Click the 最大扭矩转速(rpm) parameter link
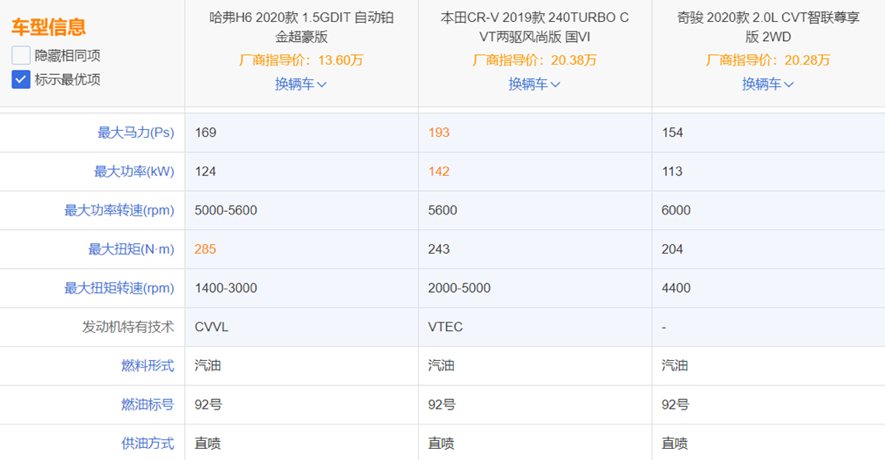 pyautogui.click(x=119, y=288)
